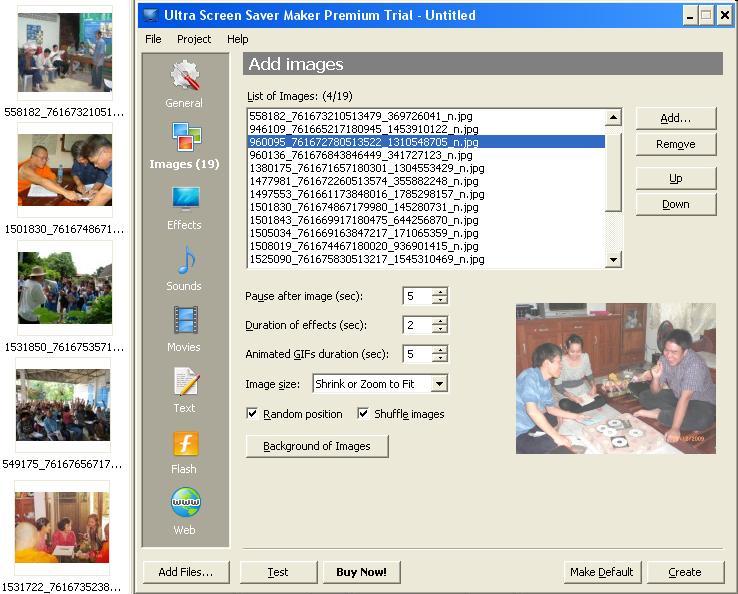Open the Project menu
The width and height of the screenshot is (738, 594).
pos(194,39)
